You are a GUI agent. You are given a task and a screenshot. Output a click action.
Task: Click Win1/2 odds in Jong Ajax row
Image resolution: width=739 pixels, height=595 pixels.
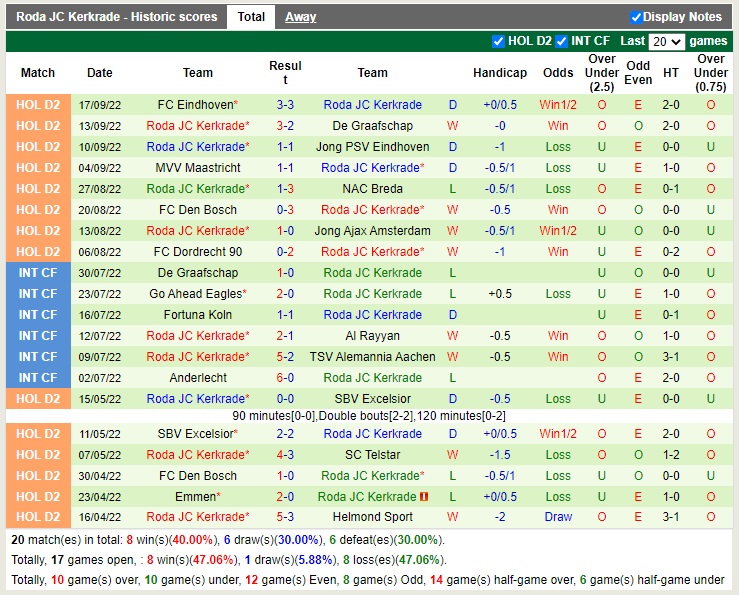click(x=558, y=231)
